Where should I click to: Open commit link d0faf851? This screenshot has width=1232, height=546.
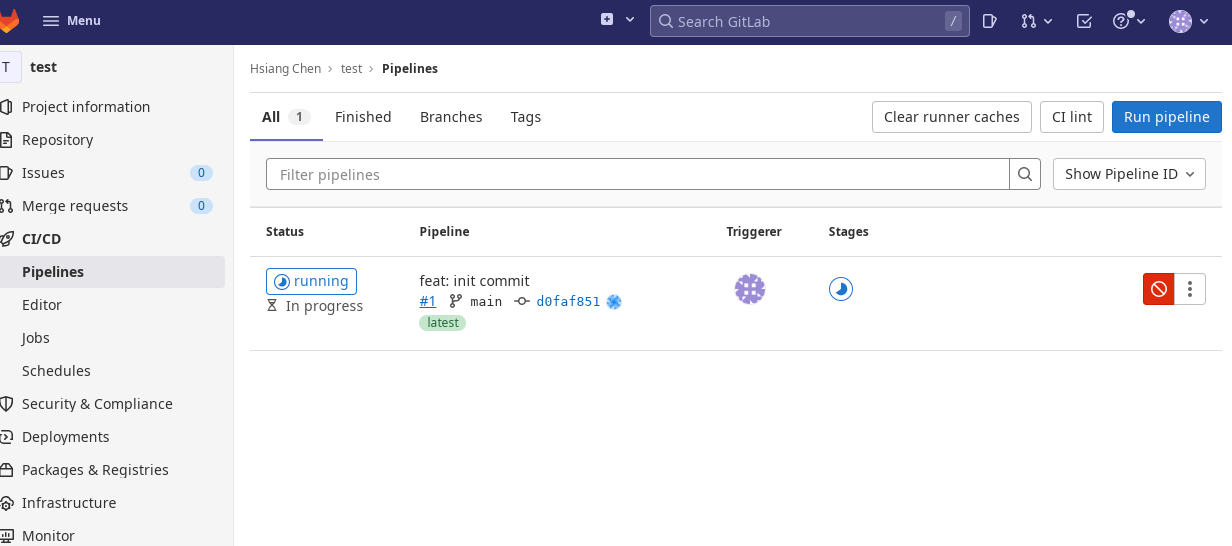tap(568, 301)
